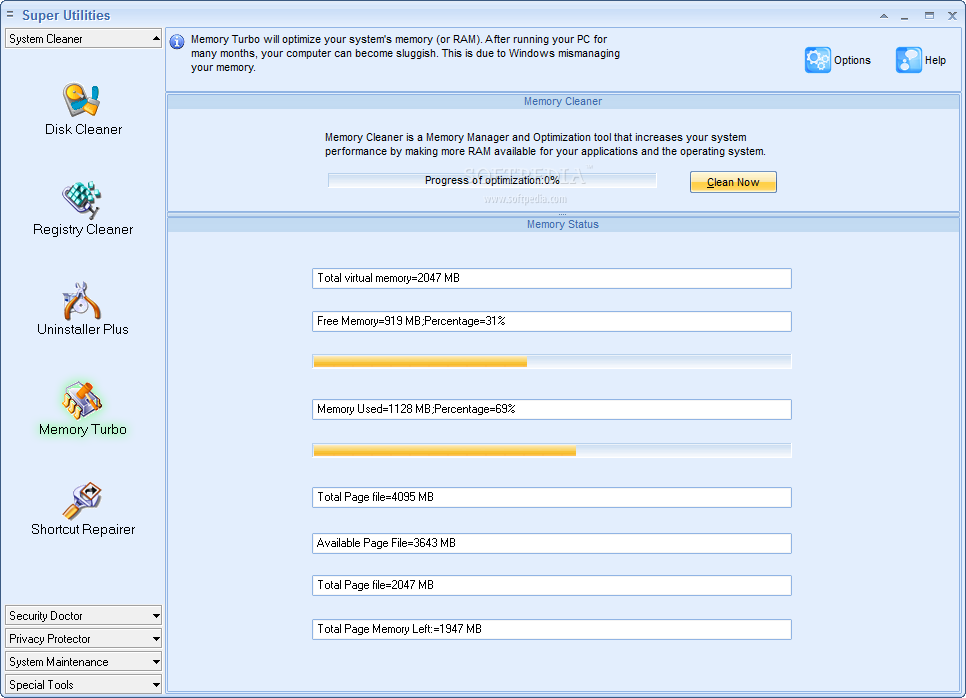
Task: Click the Total Page Memory Left field
Action: tap(552, 629)
